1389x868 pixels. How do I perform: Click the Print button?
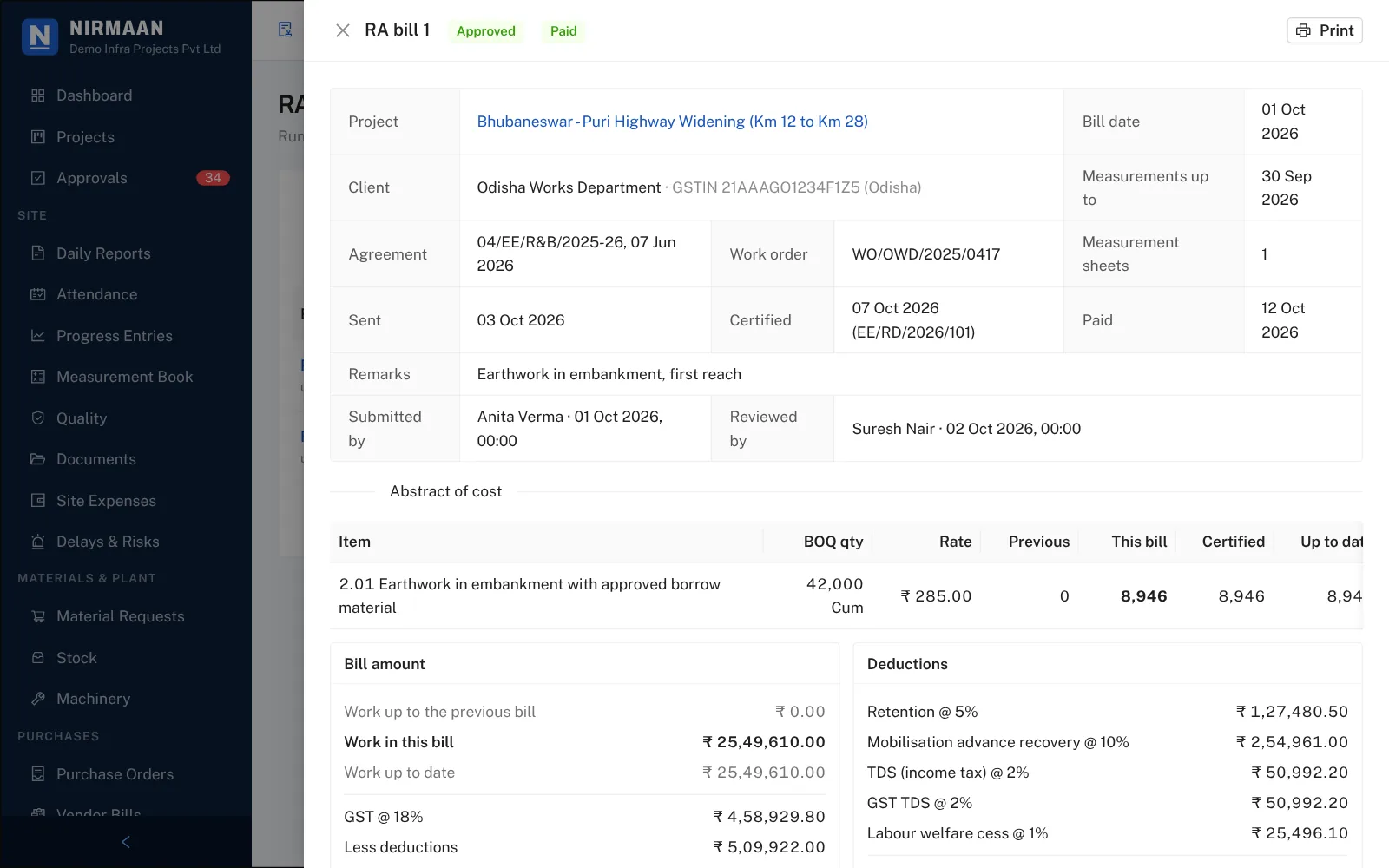tap(1325, 30)
